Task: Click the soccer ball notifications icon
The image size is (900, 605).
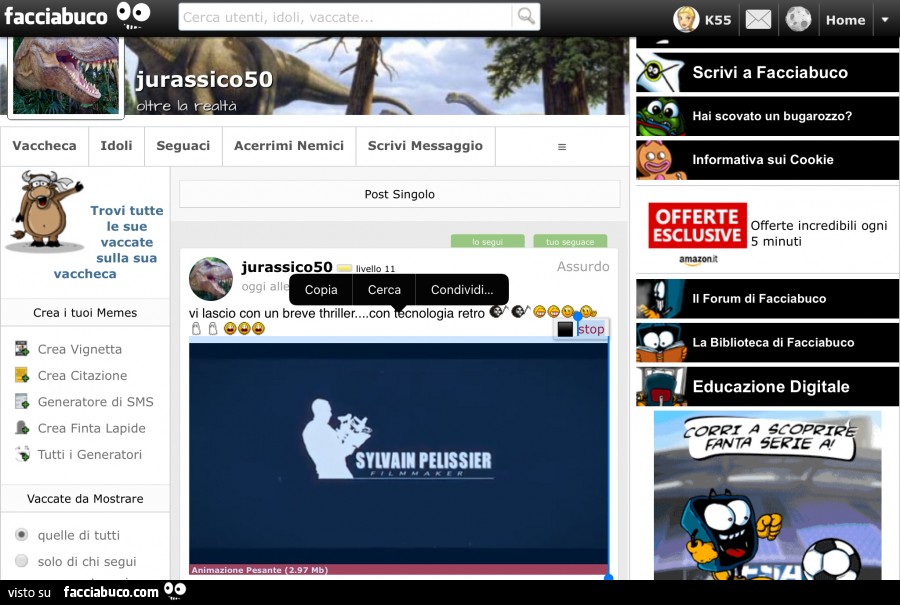Action: [x=798, y=19]
